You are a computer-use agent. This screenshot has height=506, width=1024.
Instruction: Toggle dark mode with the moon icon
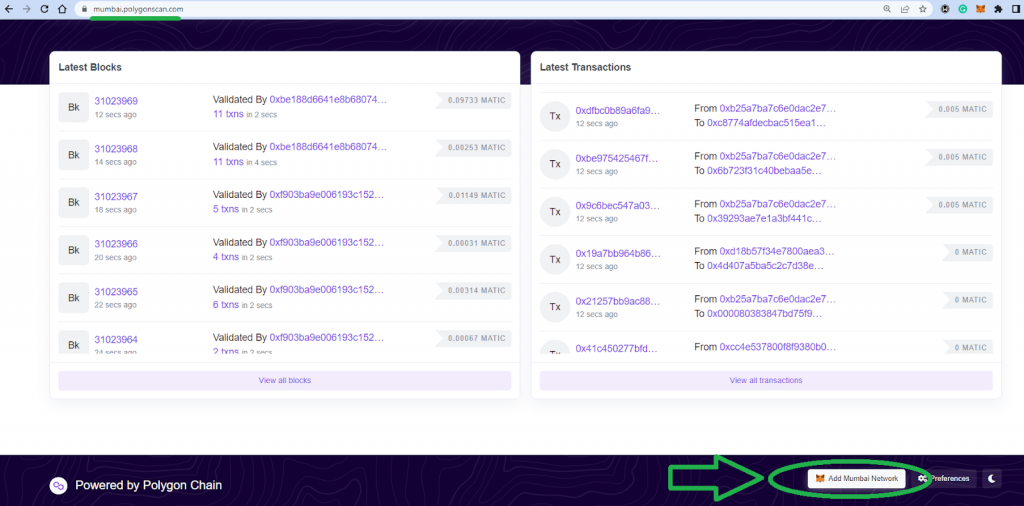point(992,479)
